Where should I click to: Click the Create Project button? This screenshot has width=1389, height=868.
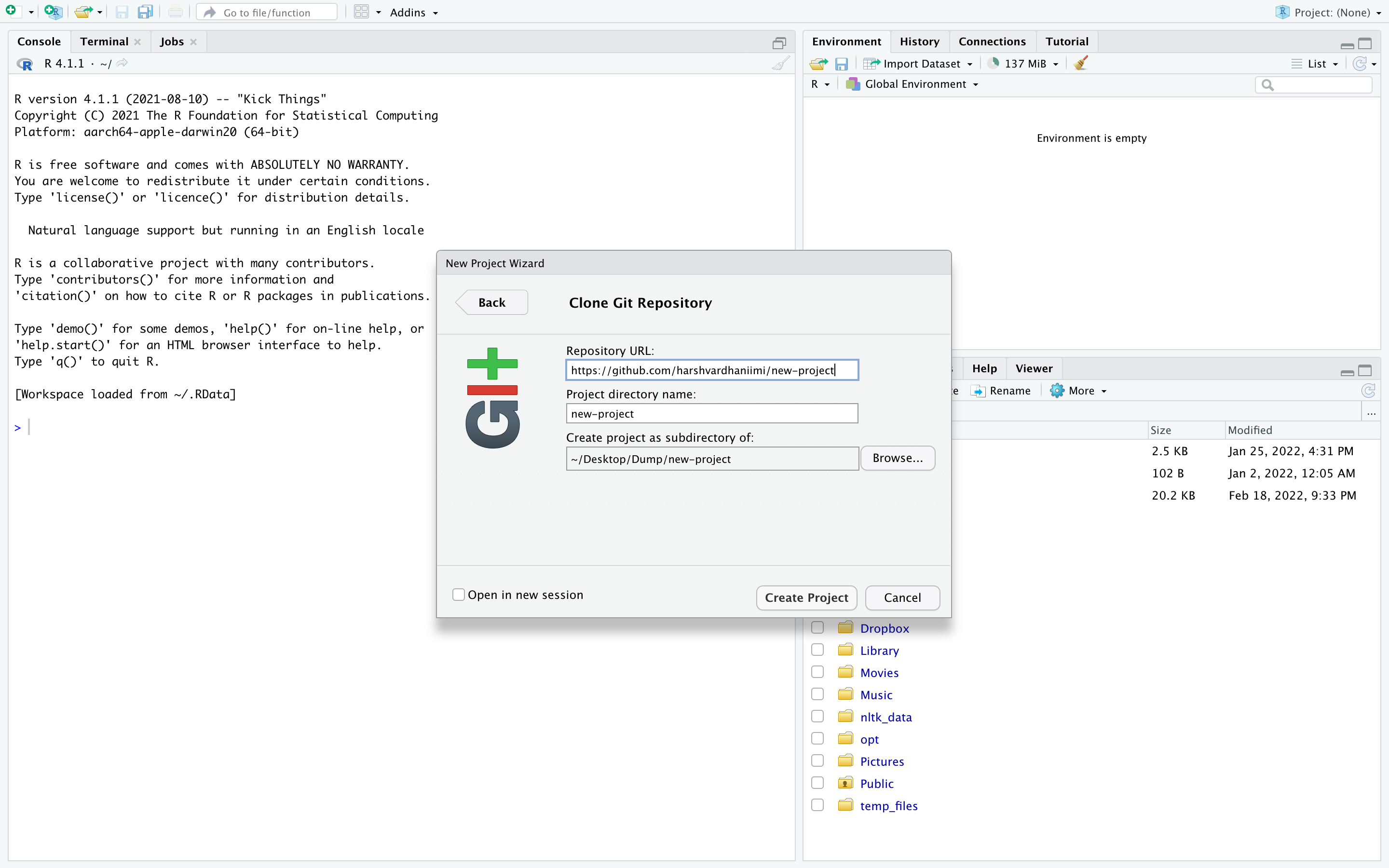click(x=806, y=597)
